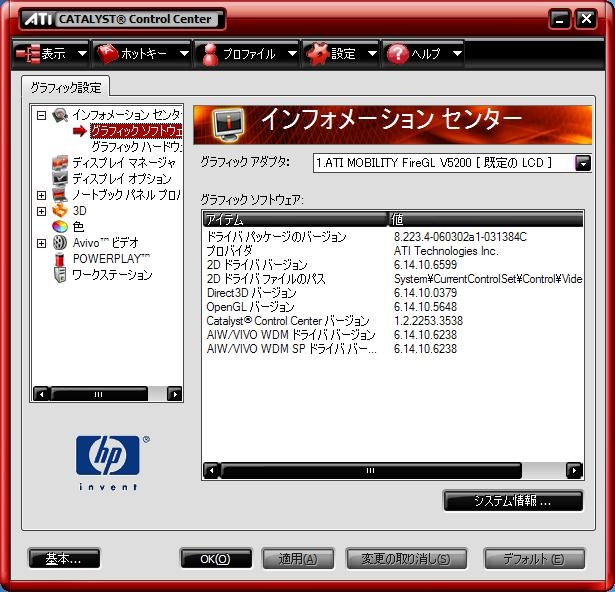The image size is (615, 592).
Task: Select ディスプレイ オプション tree item
Action: (122, 179)
